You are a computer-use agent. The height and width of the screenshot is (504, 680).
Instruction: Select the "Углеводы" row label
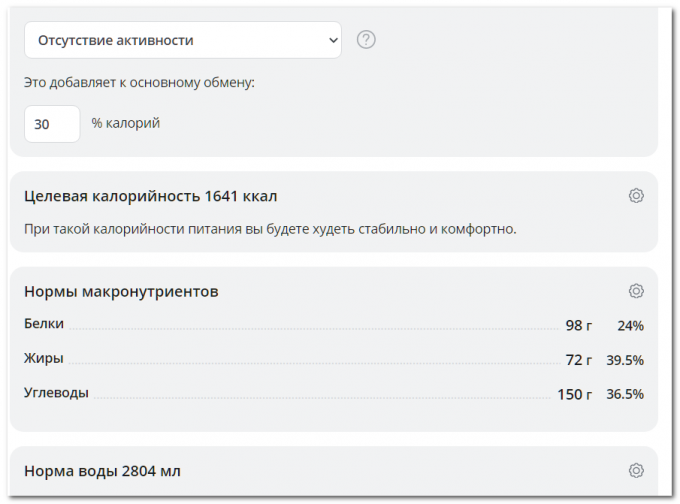click(56, 393)
